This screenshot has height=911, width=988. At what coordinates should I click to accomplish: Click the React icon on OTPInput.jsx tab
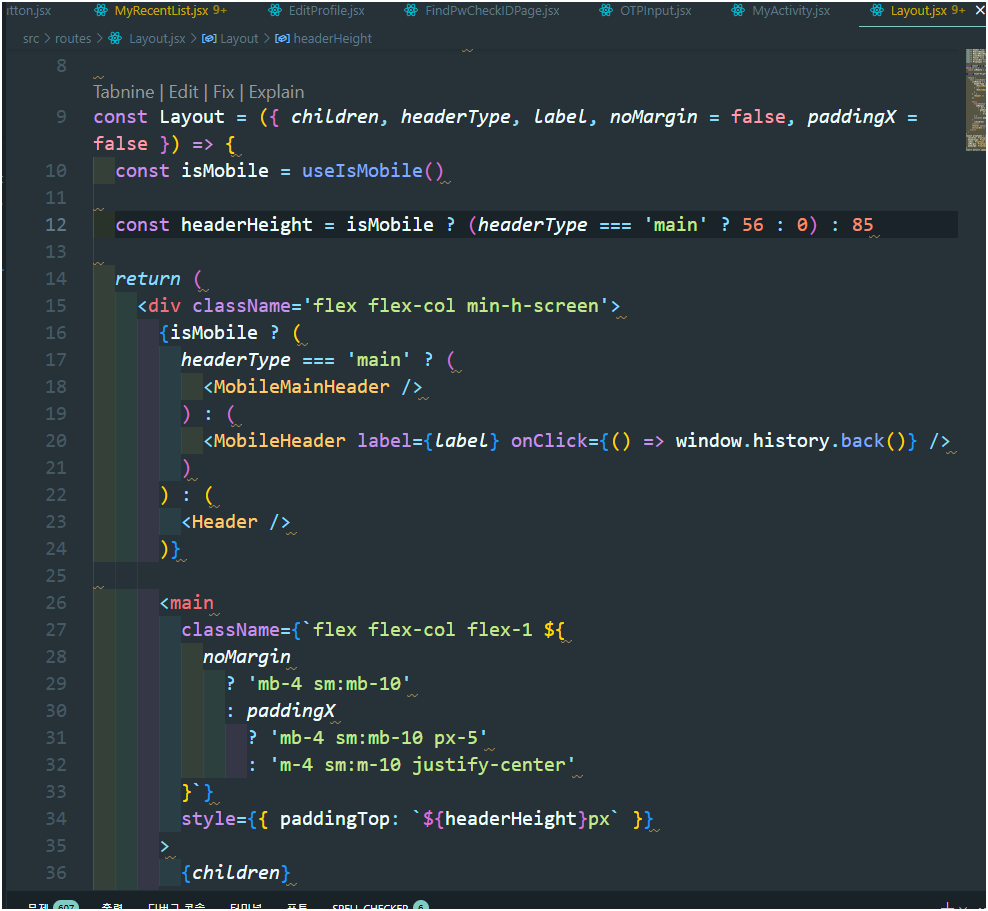pos(606,11)
